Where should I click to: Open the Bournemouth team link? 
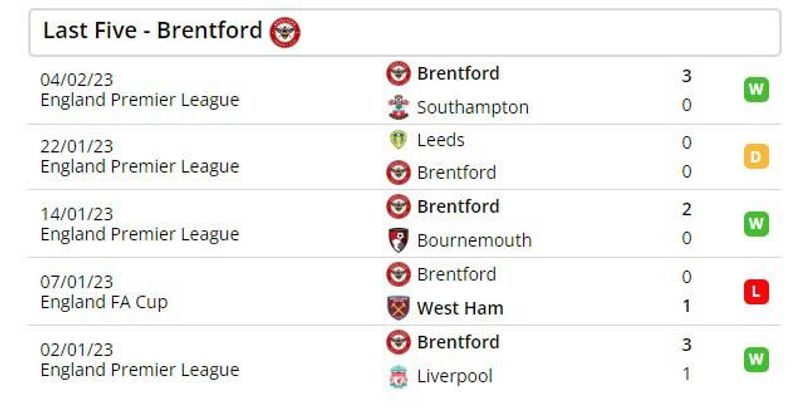click(474, 240)
